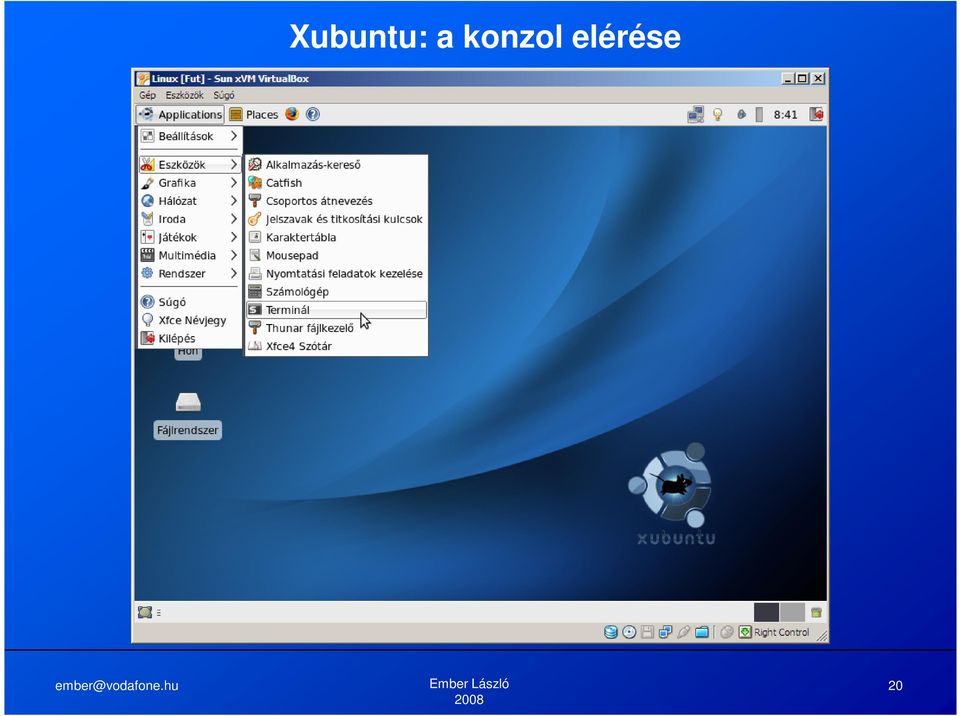Click the Applications panel button
Screen dimensions: 960x716
coord(181,115)
